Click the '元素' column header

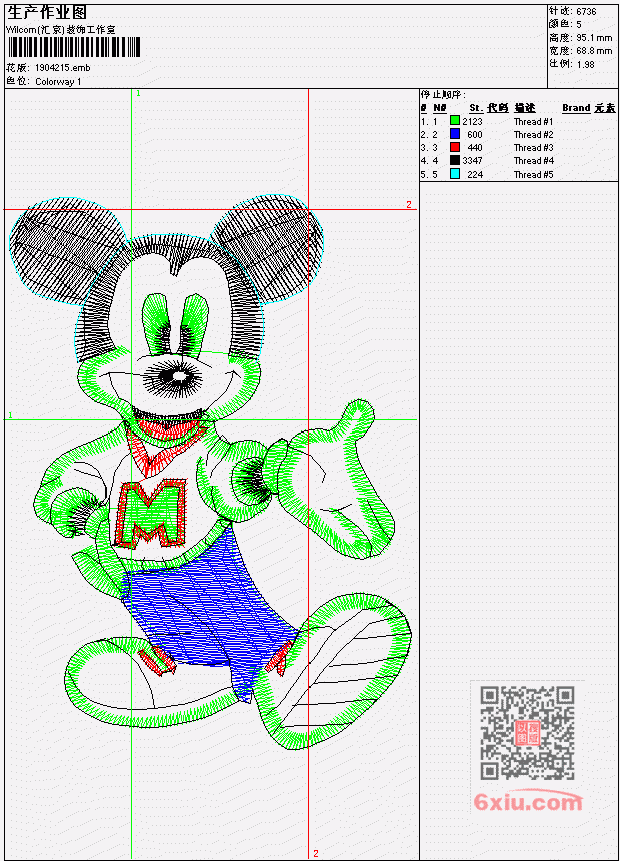coord(605,108)
